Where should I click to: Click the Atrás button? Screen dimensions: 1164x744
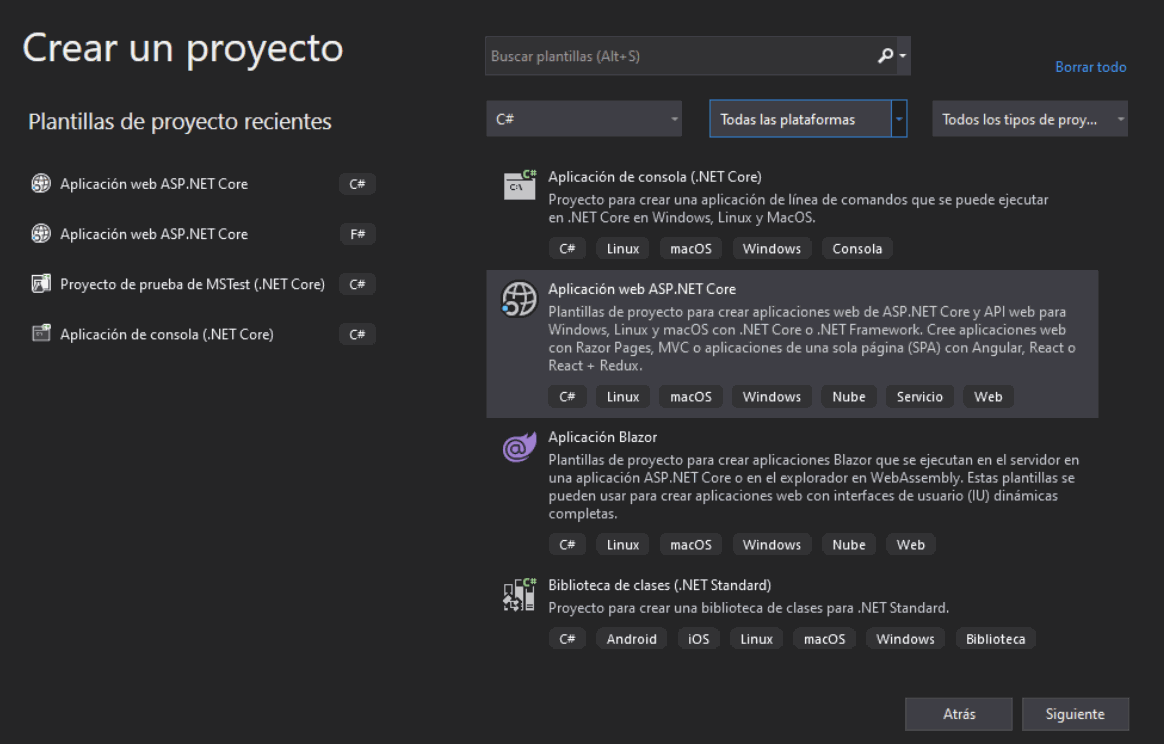(958, 714)
